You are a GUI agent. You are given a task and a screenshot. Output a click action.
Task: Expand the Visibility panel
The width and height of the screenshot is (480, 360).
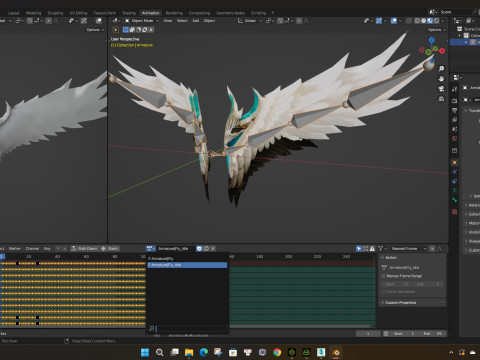coord(473,232)
